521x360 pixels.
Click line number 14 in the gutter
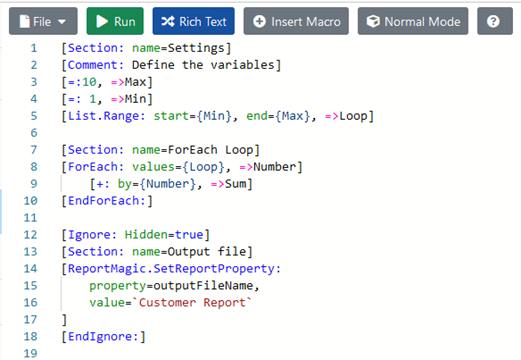(x=30, y=268)
